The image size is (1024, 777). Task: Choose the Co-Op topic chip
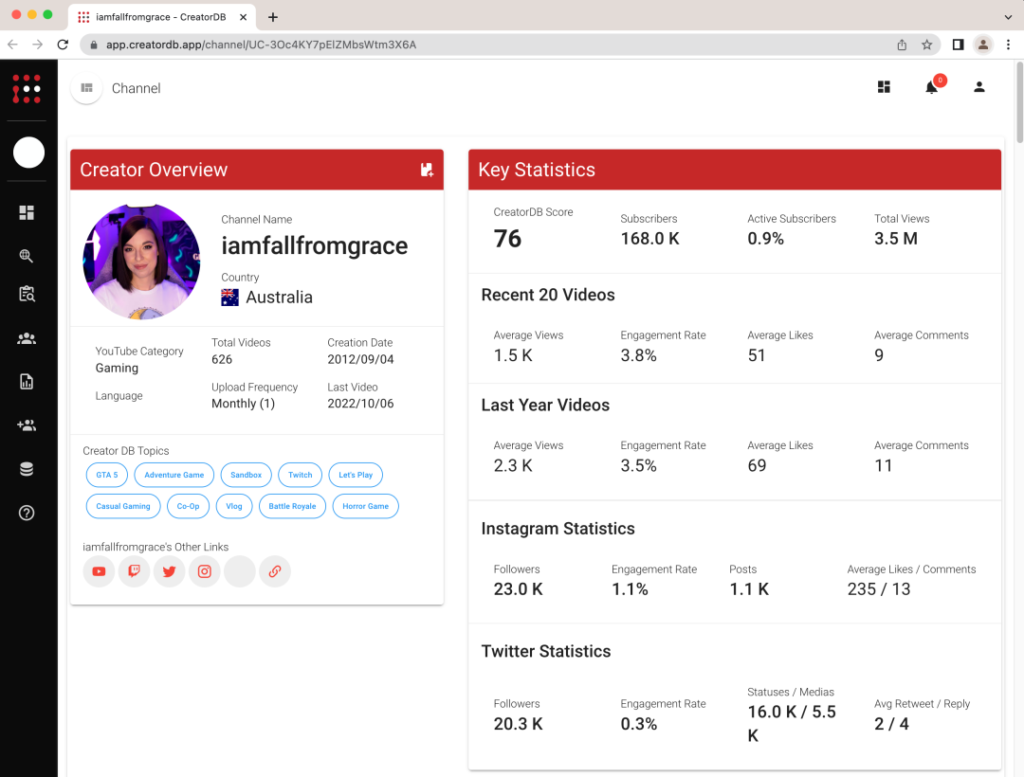(188, 506)
